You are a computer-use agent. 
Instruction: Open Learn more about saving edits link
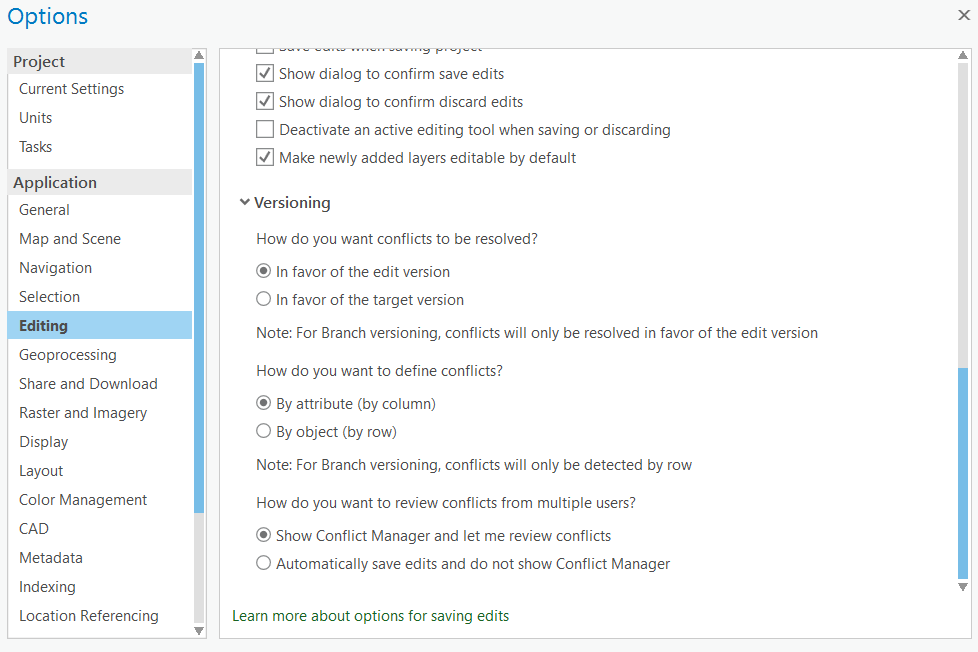pos(370,616)
